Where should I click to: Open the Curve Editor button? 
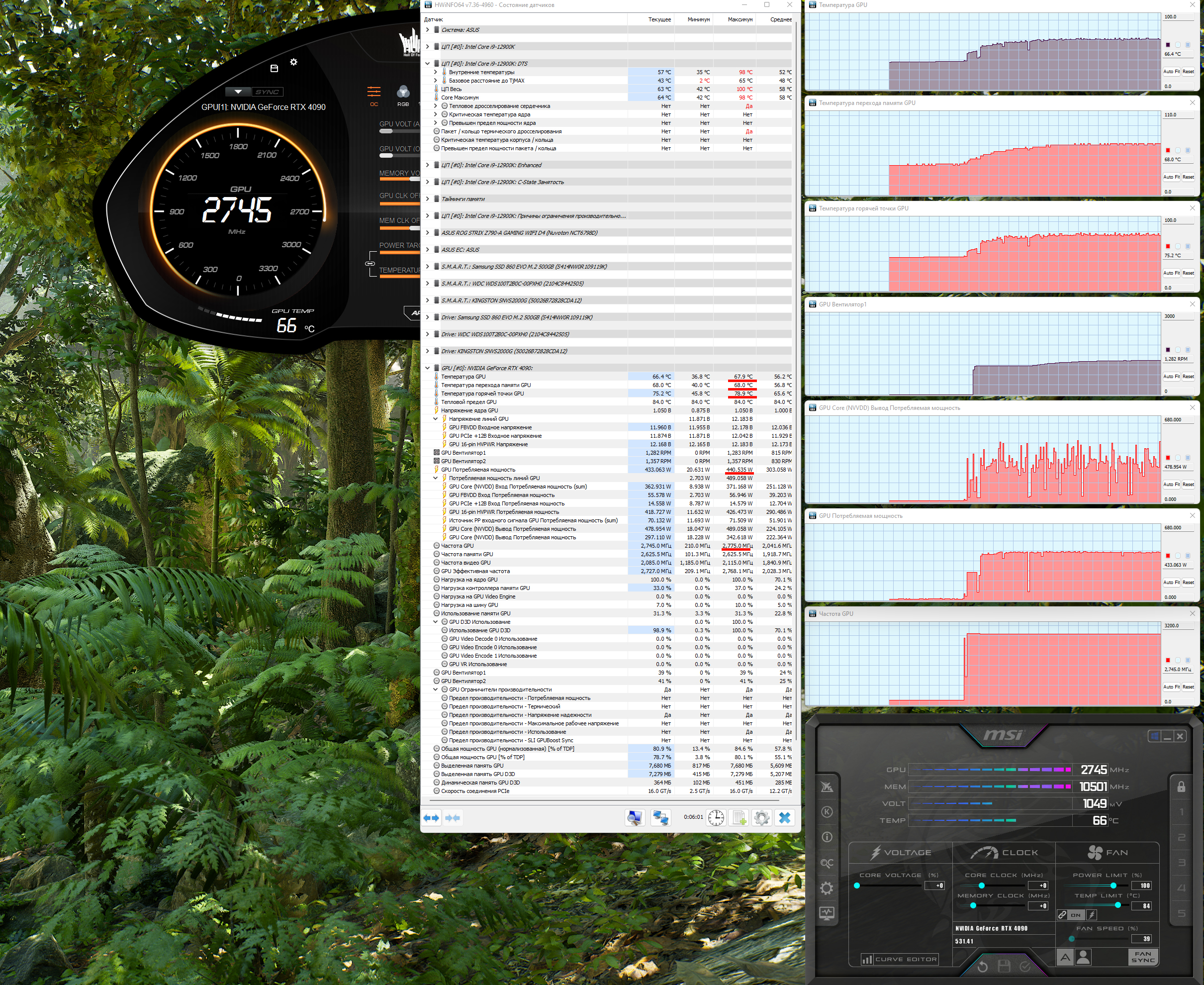900,959
